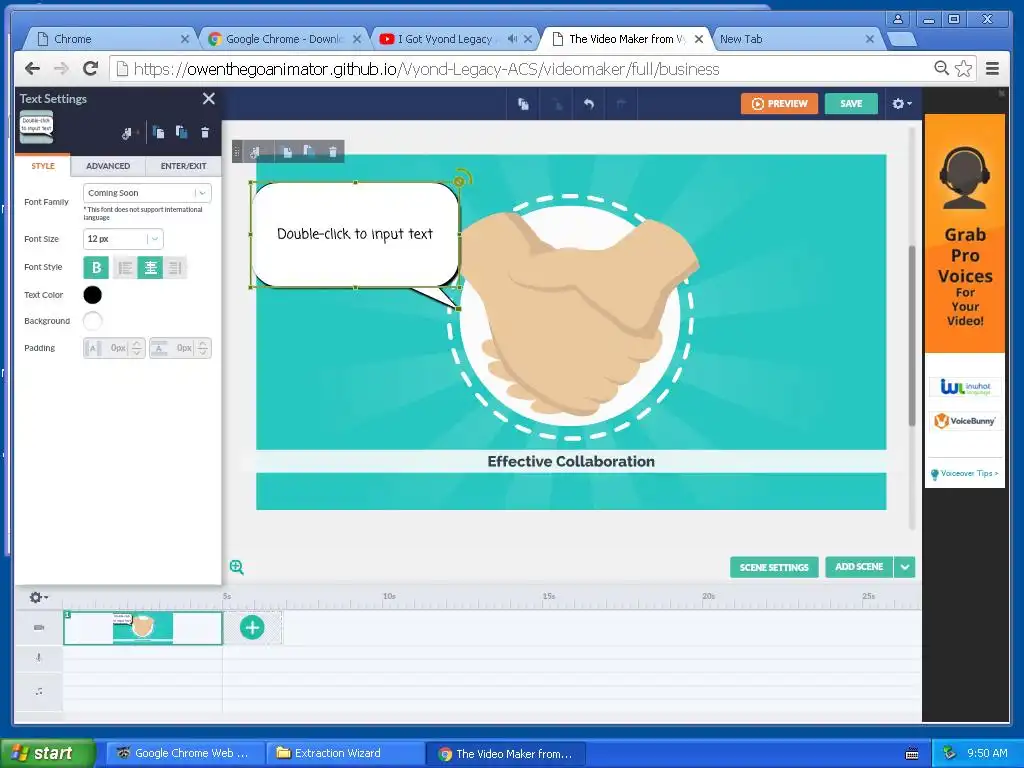Open the Font Family dropdown showing Coming Soon
Viewport: 1024px width, 768px height.
147,193
